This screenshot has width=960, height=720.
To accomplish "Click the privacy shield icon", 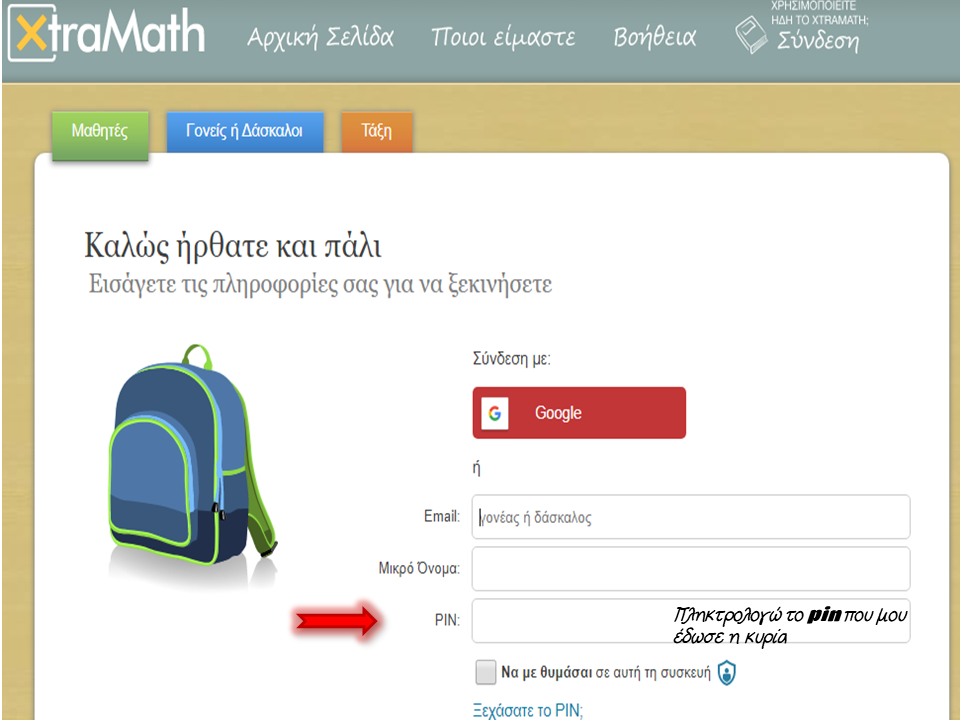I will (727, 673).
